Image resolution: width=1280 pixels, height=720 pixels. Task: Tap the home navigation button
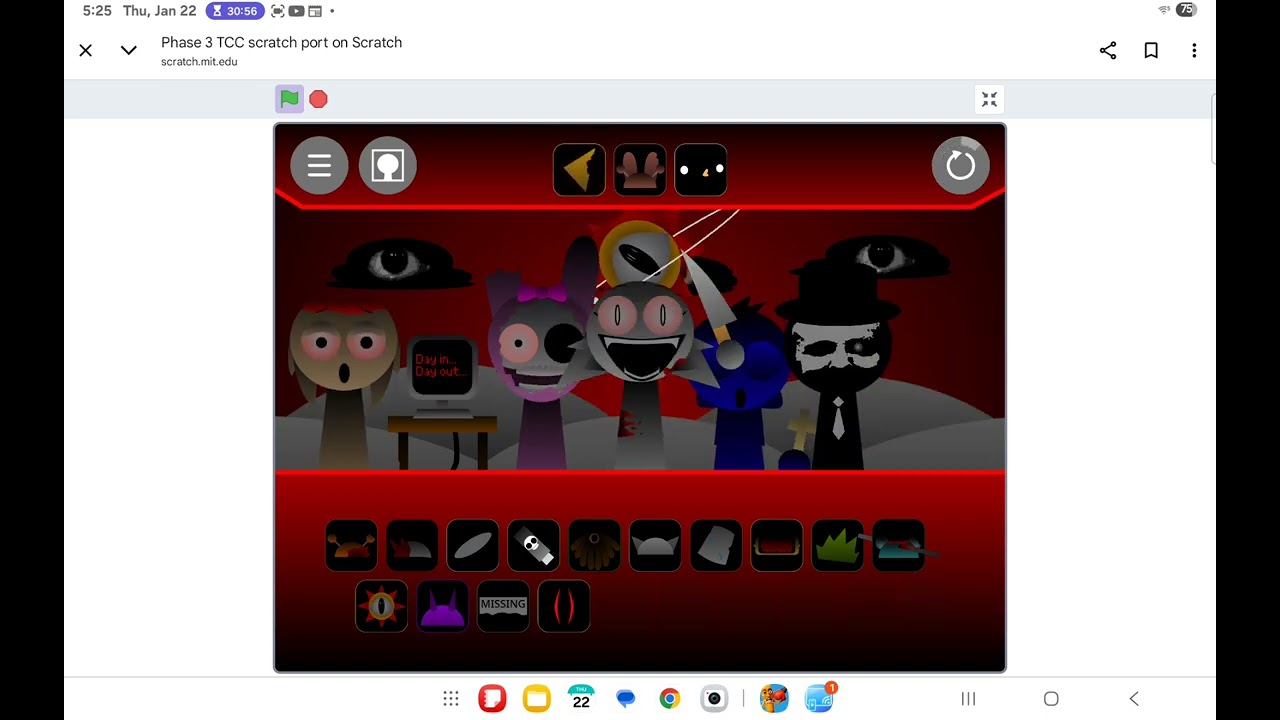click(1051, 699)
